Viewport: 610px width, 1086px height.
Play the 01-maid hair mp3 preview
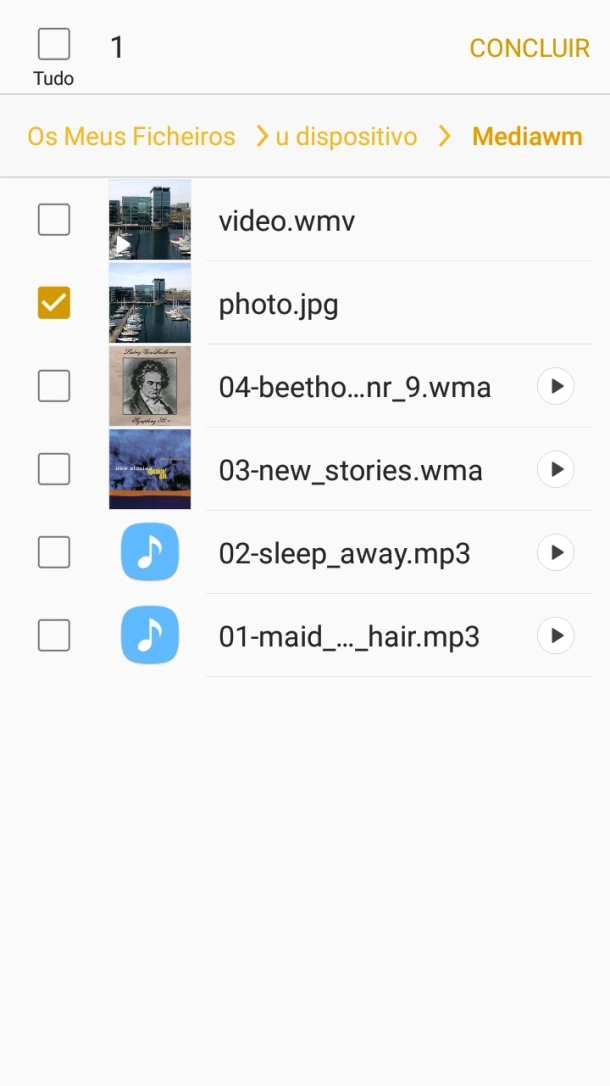(556, 635)
